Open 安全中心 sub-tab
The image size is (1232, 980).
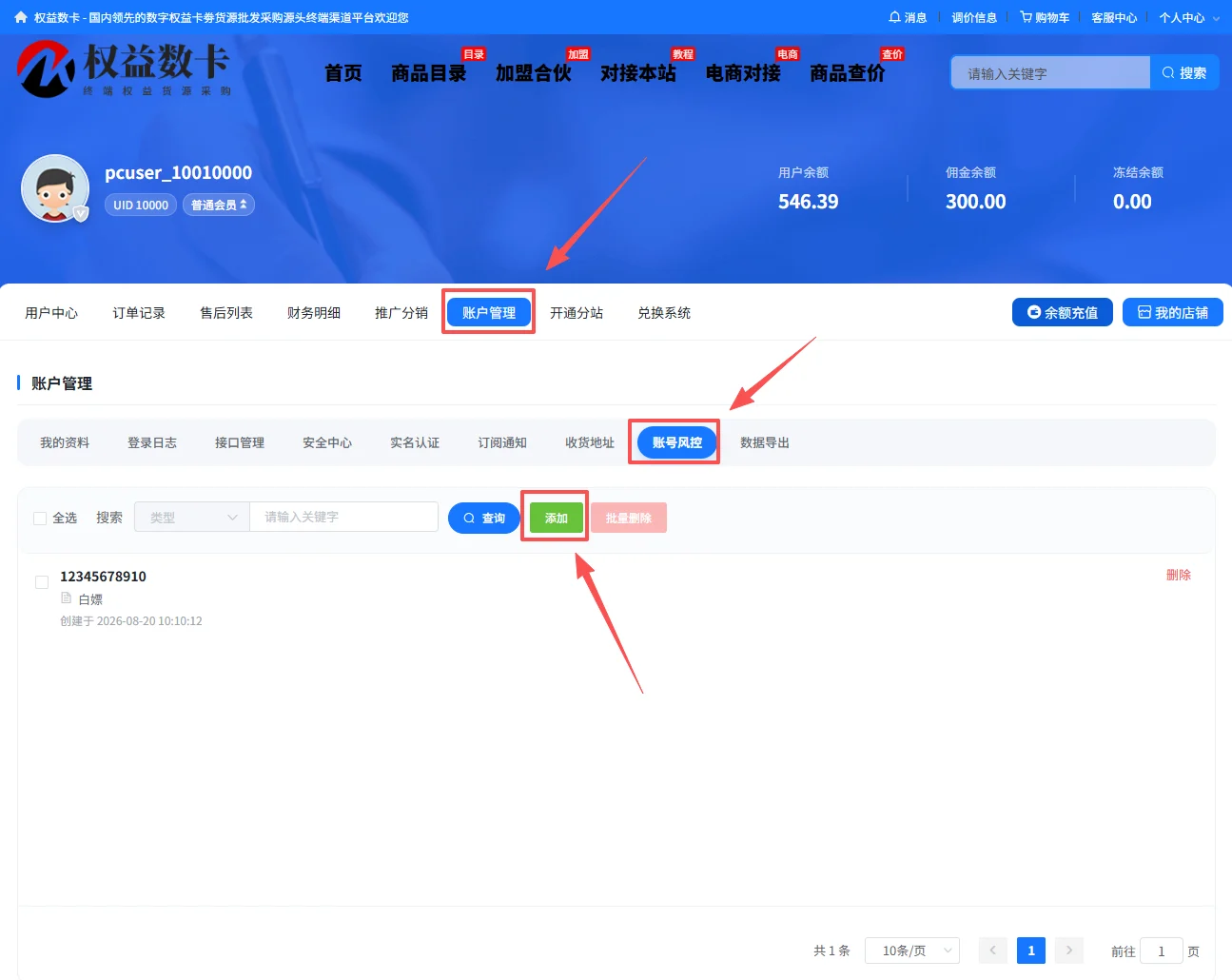pos(327,442)
